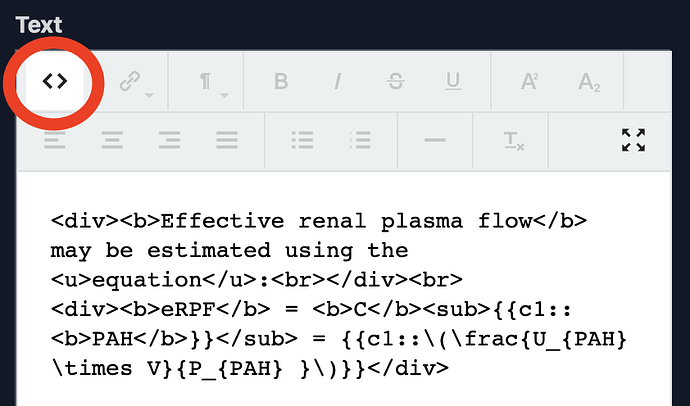Insert a bulleted list
Image resolution: width=690 pixels, height=406 pixels.
pyautogui.click(x=302, y=141)
